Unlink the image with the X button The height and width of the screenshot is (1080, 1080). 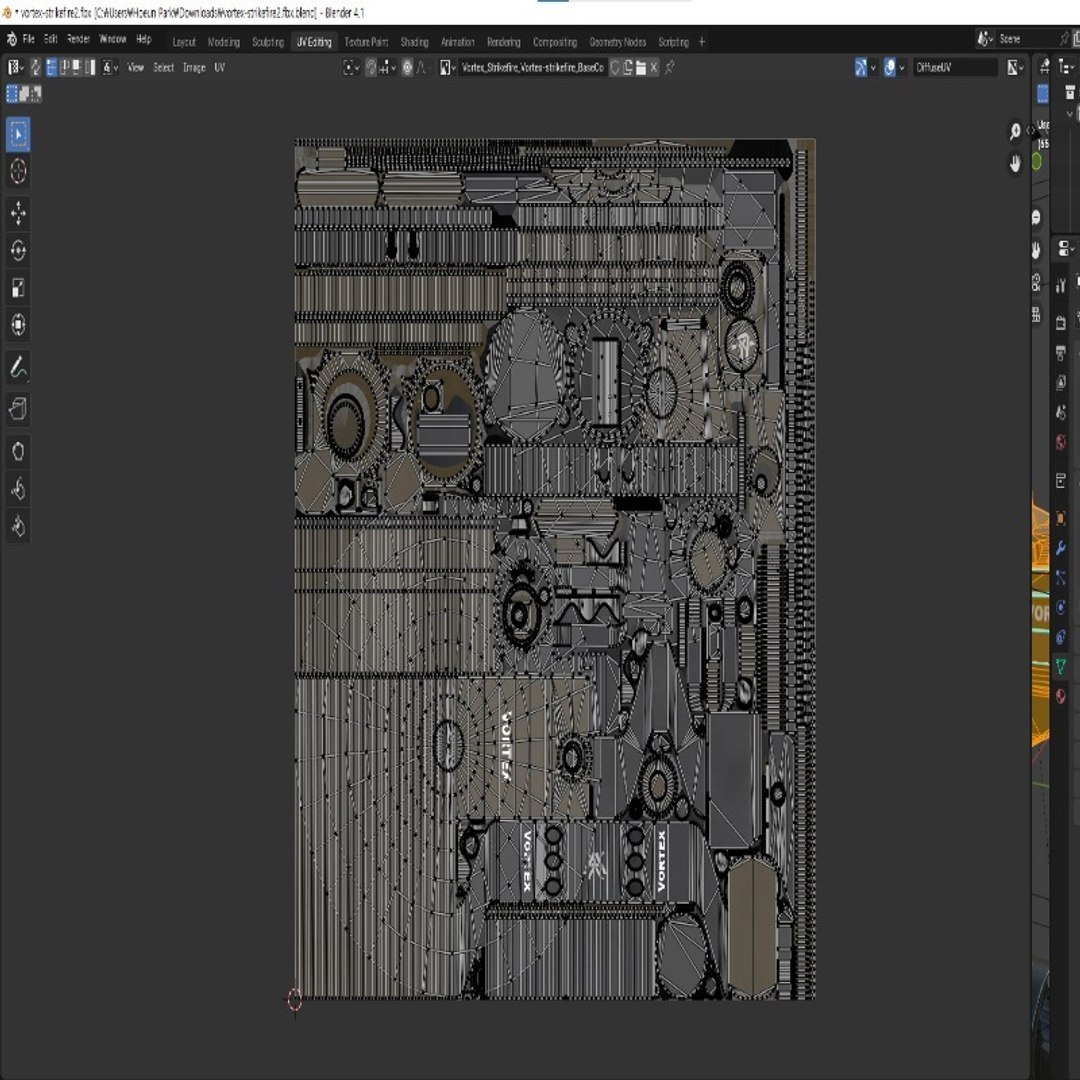pos(654,68)
